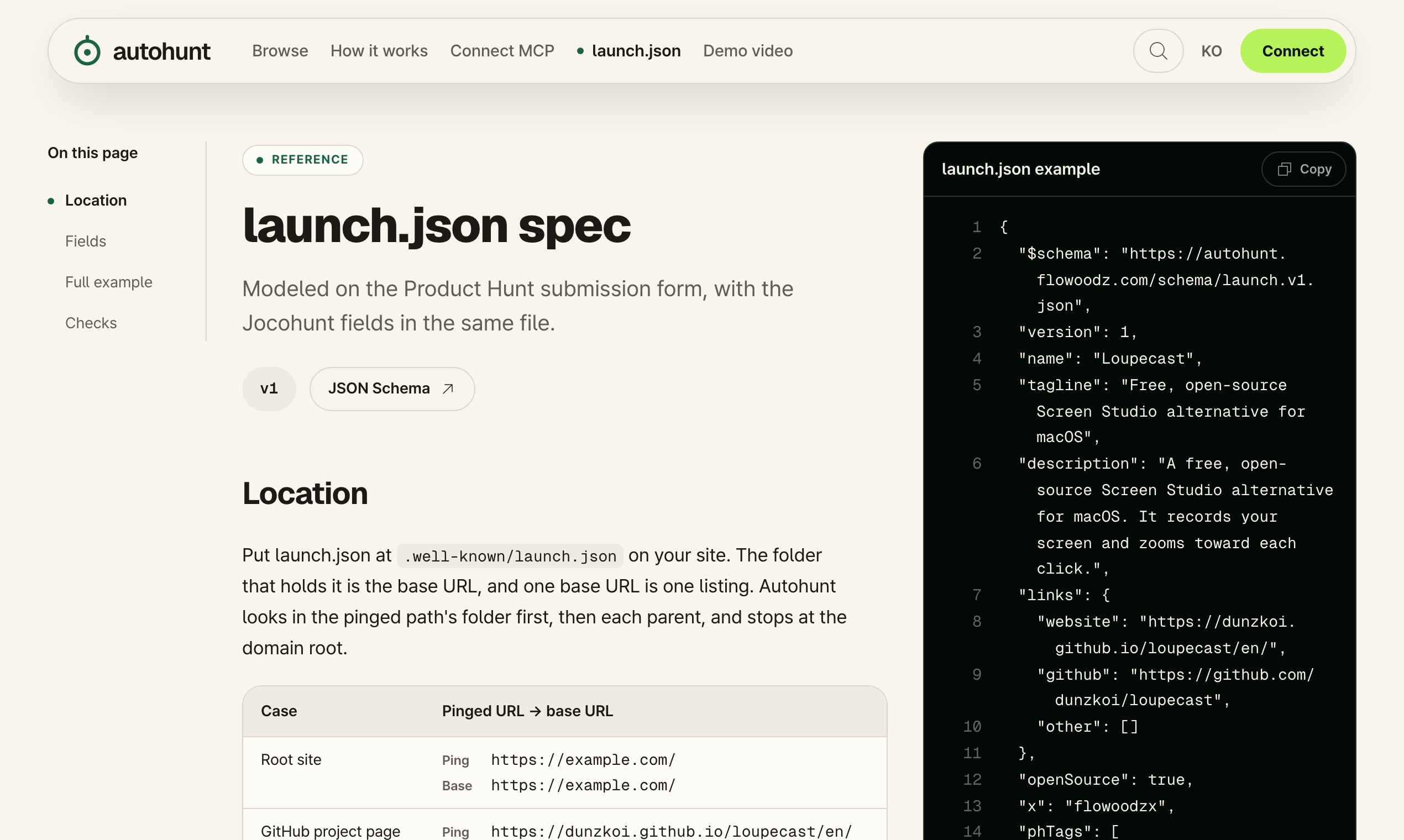
Task: Click the "name": "Loupecast" code line
Action: (x=1109, y=359)
